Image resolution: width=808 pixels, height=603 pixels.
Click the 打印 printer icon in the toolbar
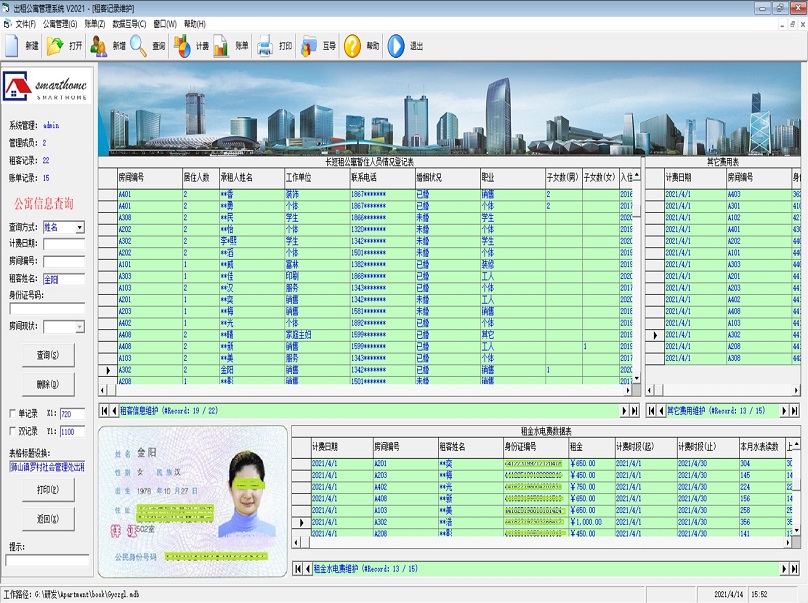[x=265, y=46]
